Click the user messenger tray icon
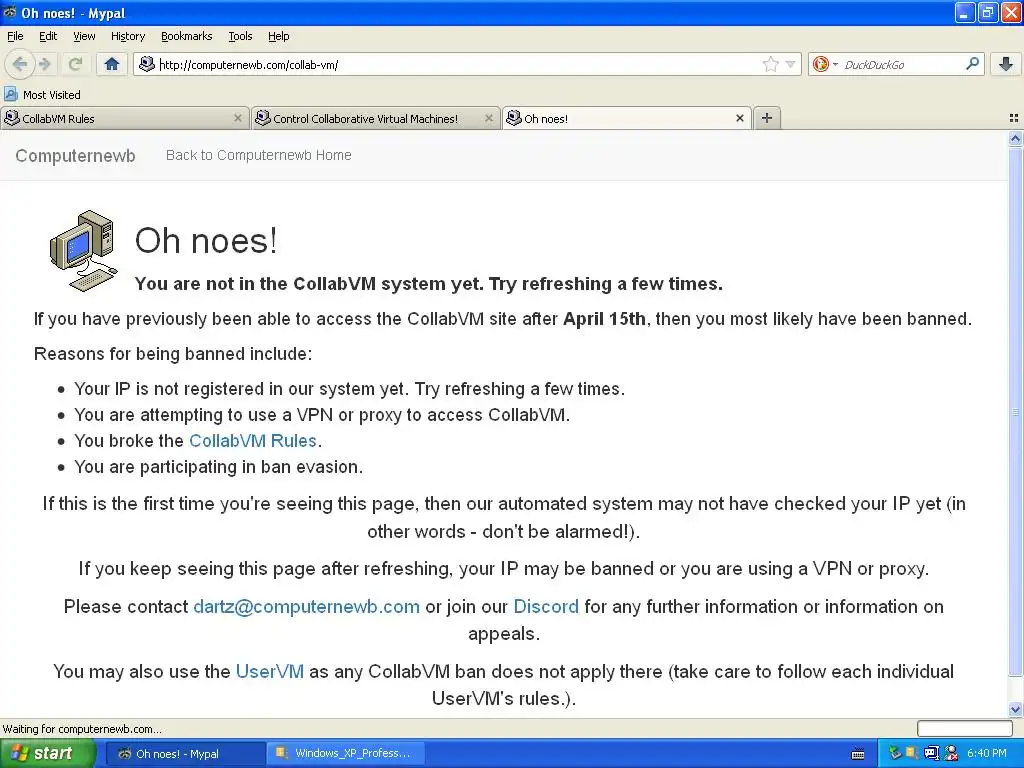This screenshot has height=768, width=1024. (951, 754)
